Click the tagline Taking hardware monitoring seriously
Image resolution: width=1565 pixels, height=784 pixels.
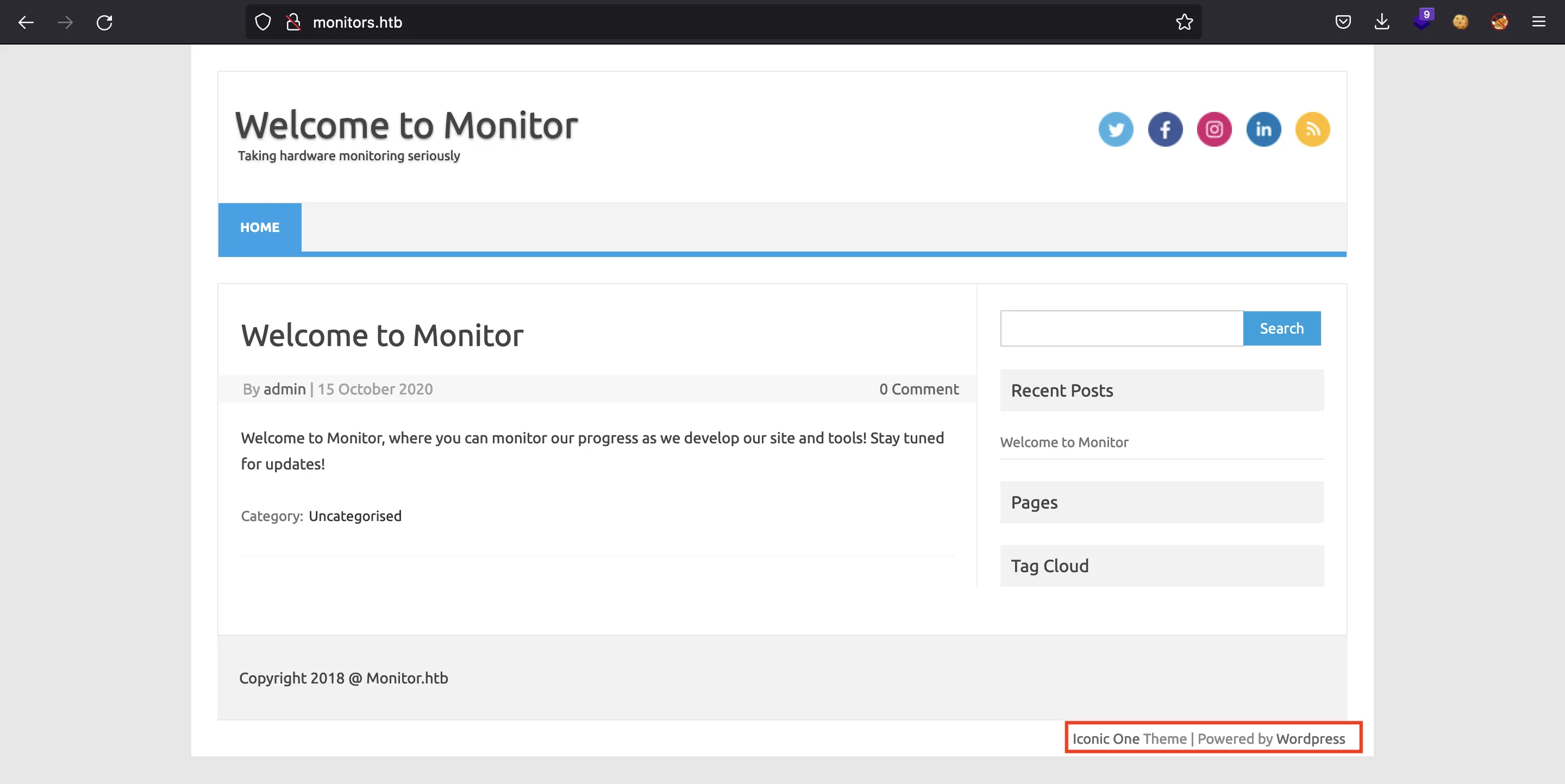tap(349, 156)
